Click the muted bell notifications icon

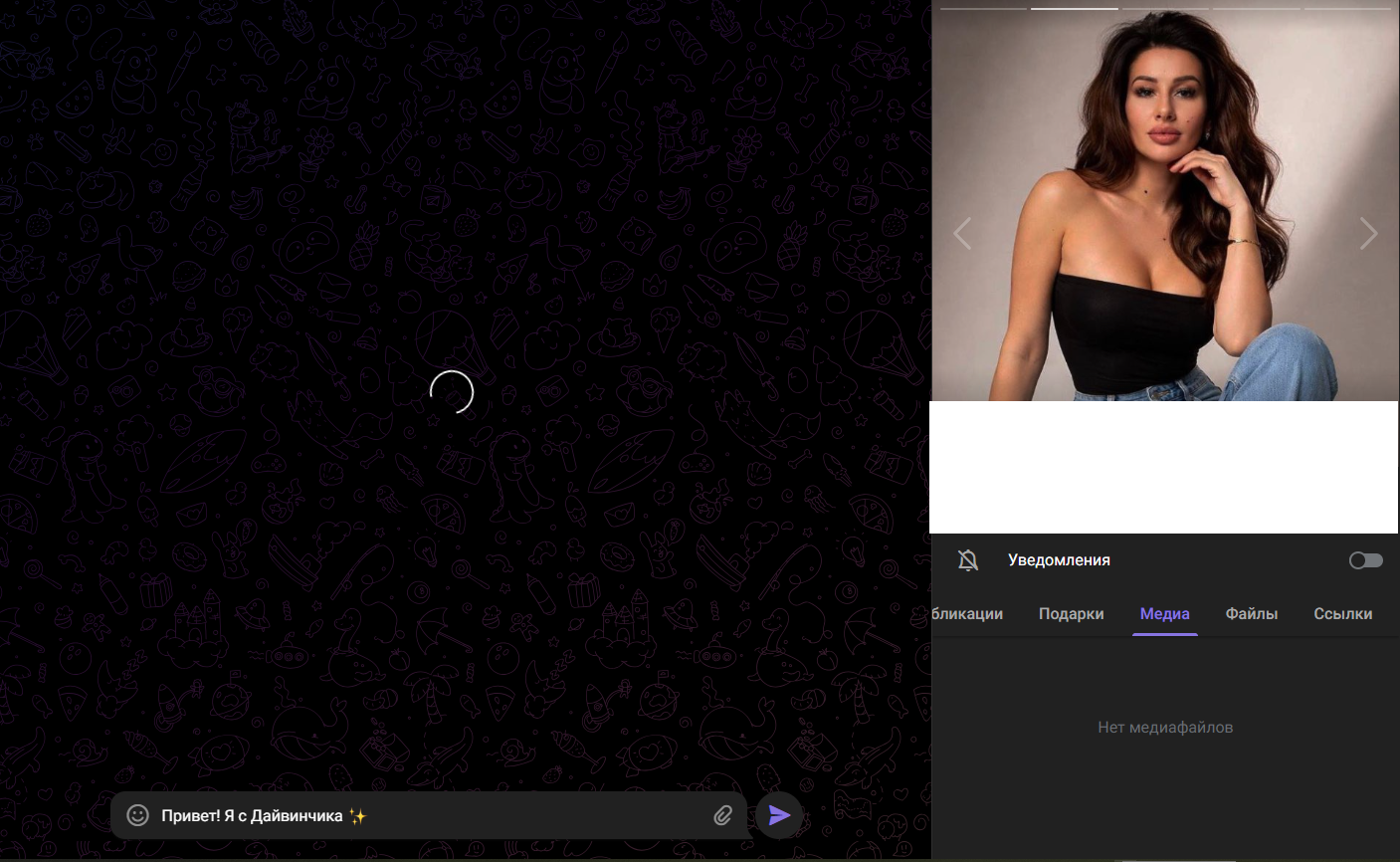(x=968, y=560)
